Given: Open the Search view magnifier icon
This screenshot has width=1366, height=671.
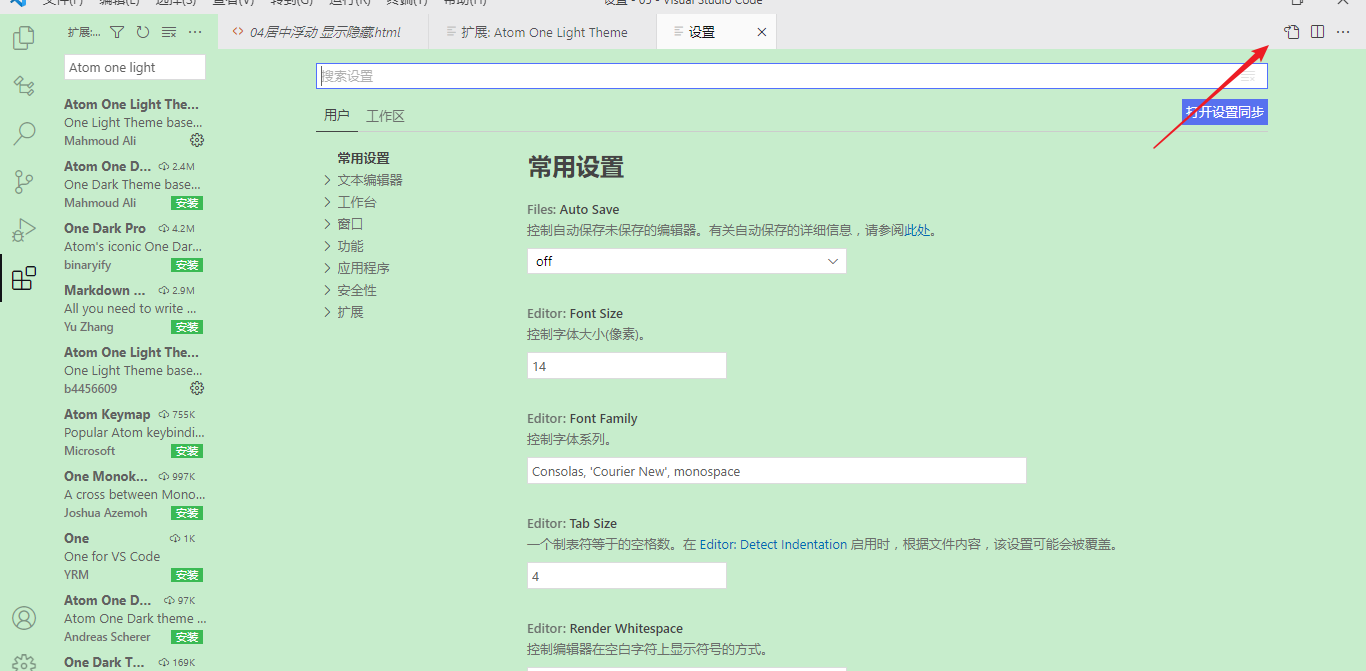Looking at the screenshot, I should tap(23, 133).
